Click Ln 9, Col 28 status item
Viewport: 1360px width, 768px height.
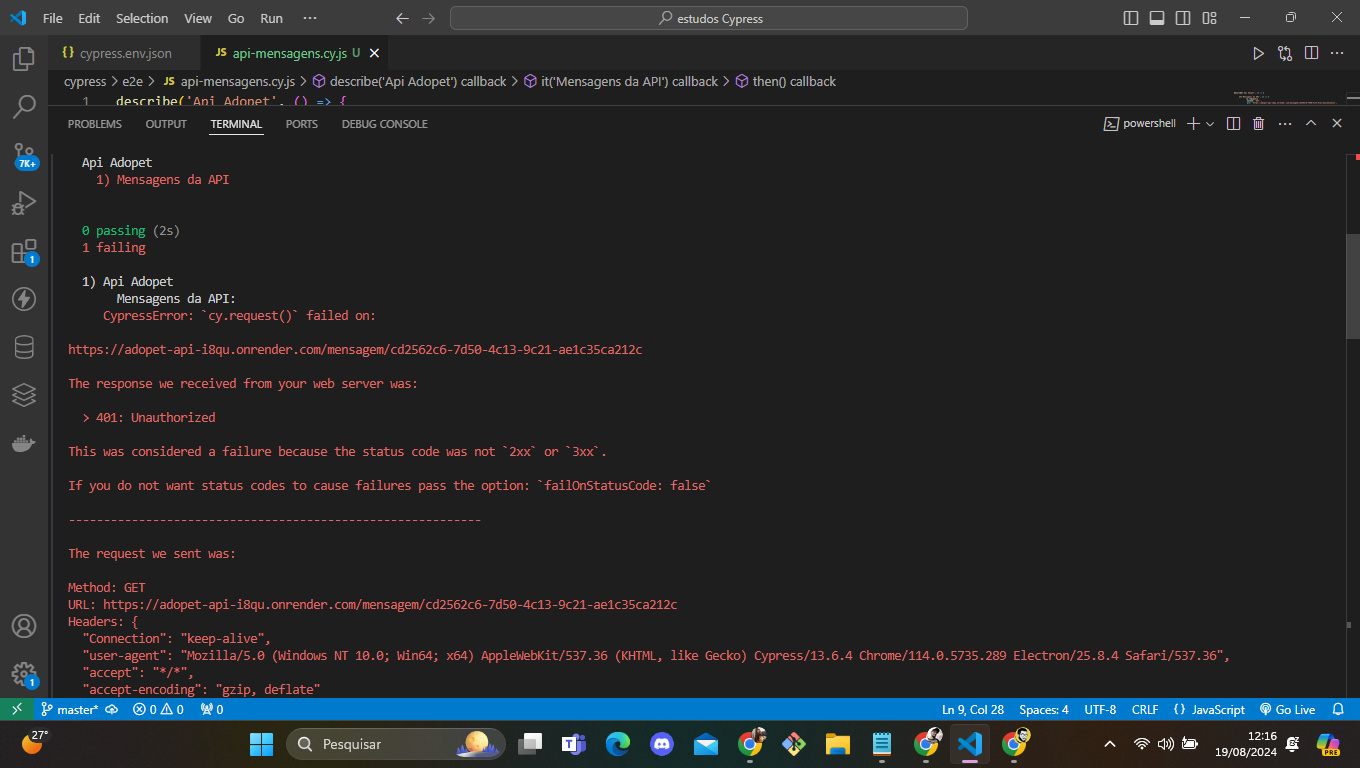coord(973,709)
